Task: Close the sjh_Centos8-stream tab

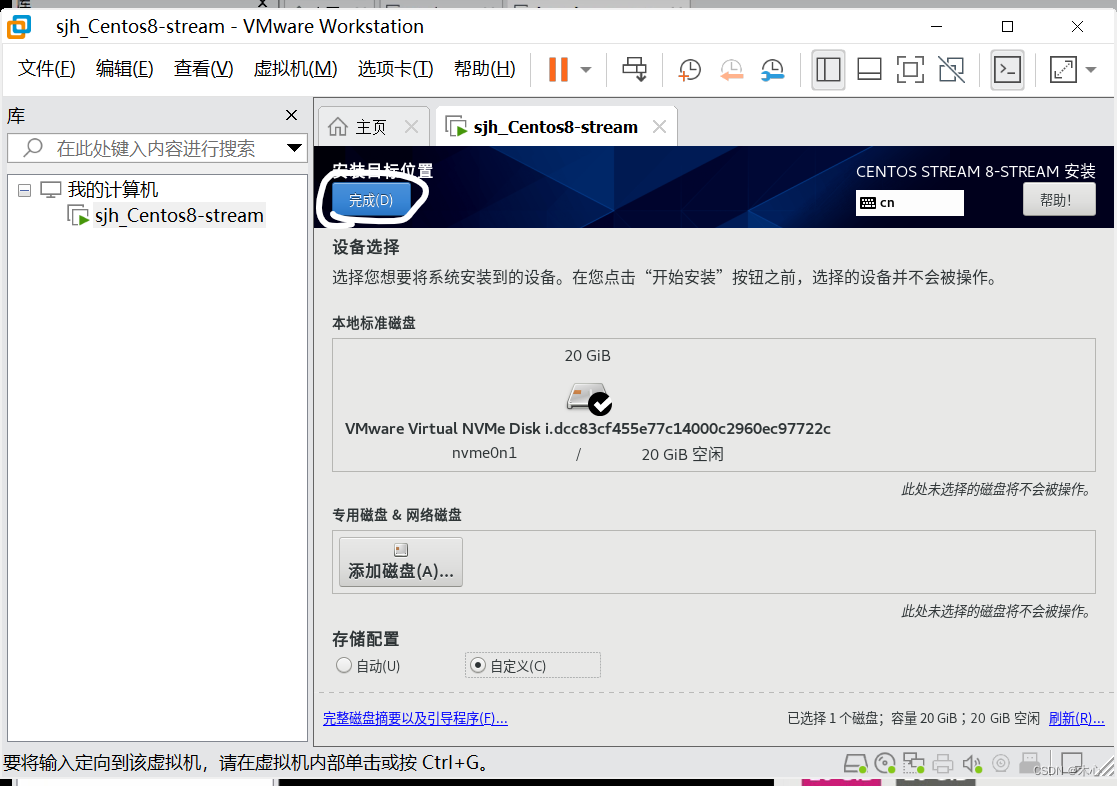Action: click(x=660, y=126)
